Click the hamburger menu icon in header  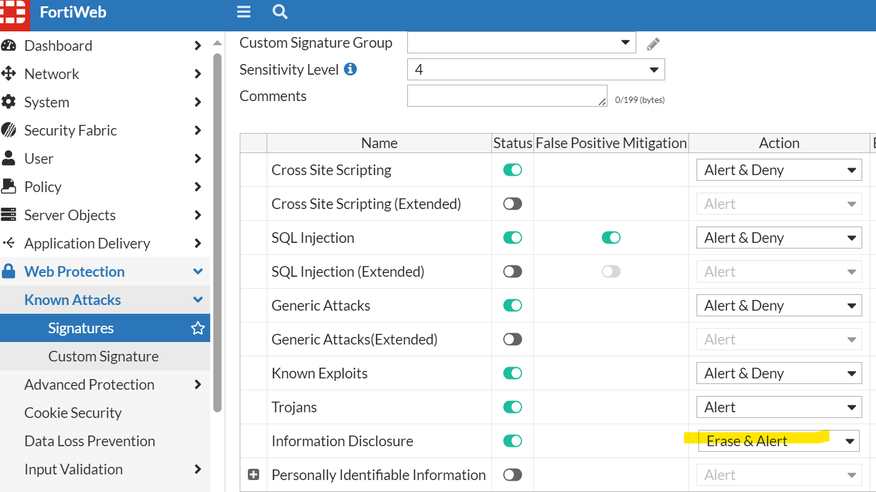coord(244,12)
